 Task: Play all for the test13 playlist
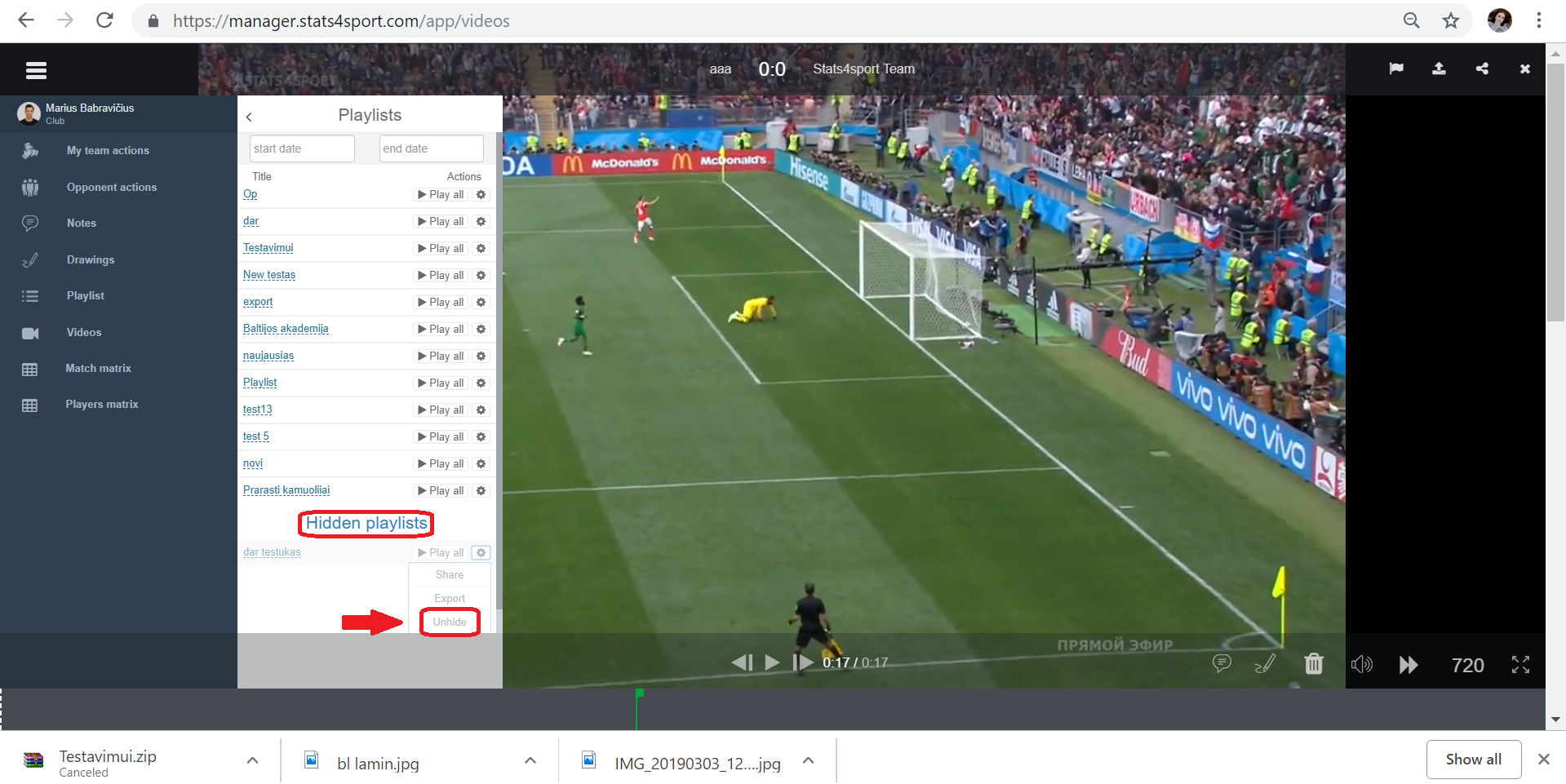(441, 410)
